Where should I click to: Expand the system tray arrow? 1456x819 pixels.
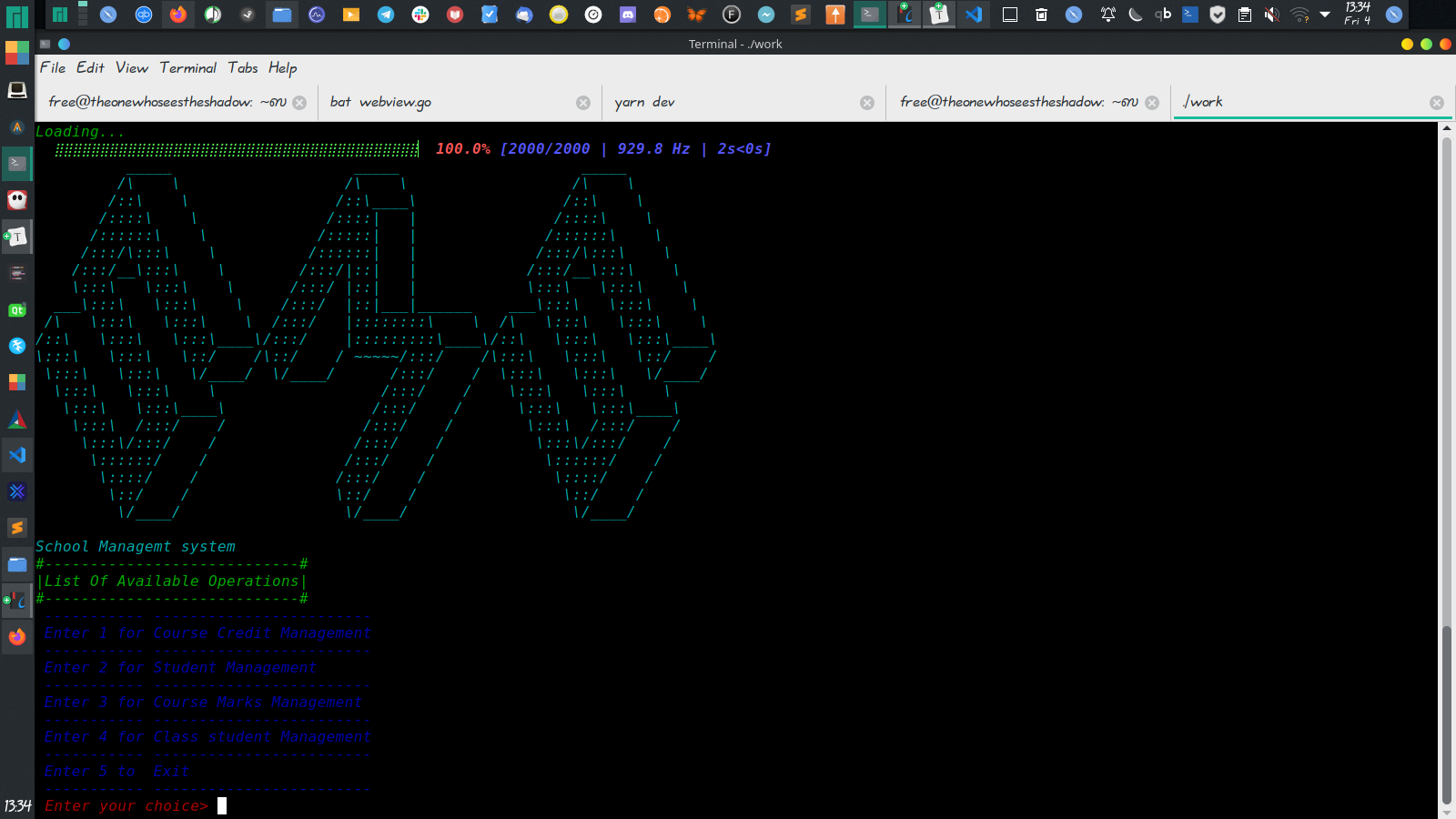(1325, 15)
